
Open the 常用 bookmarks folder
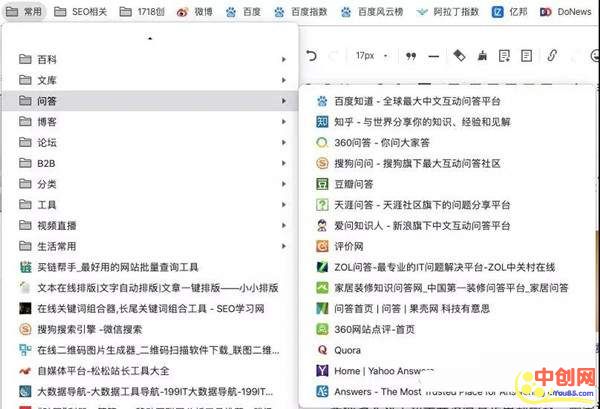(25, 12)
